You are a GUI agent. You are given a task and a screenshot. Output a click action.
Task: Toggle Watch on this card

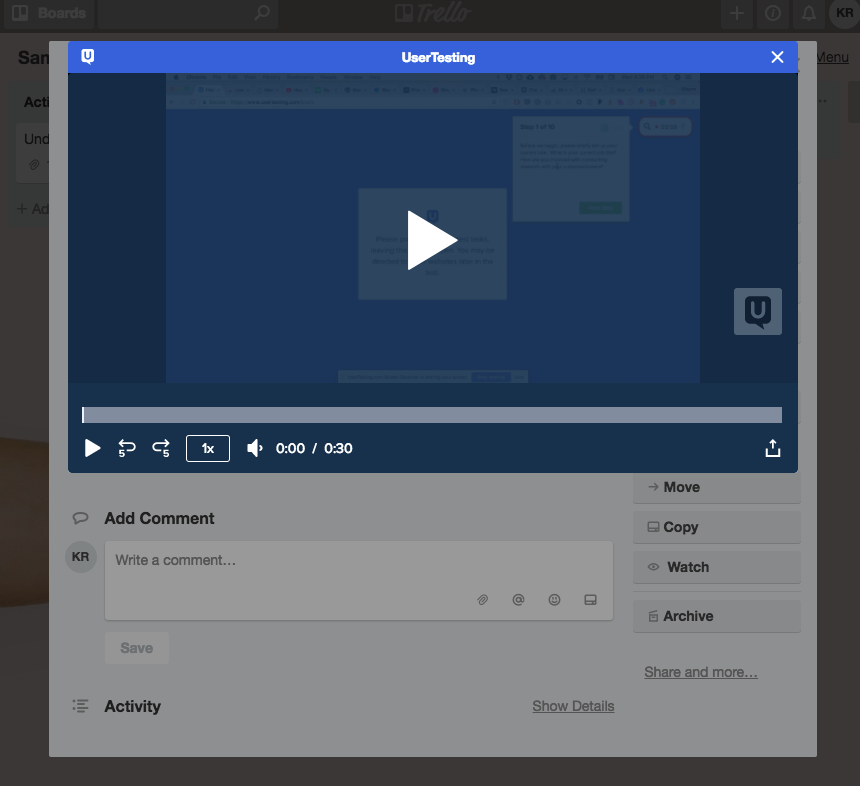717,567
